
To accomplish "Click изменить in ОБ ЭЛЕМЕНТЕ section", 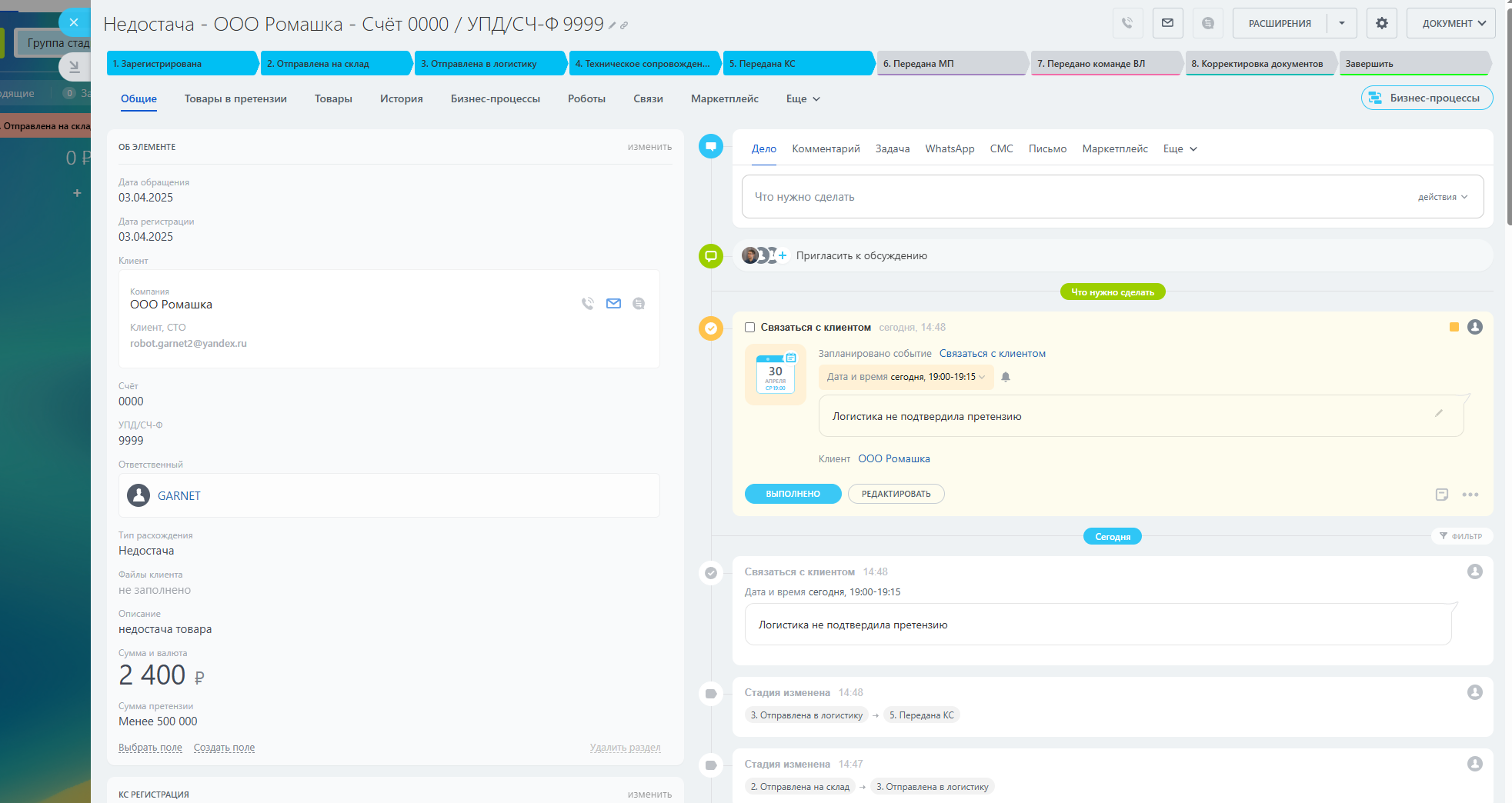I will coord(649,146).
